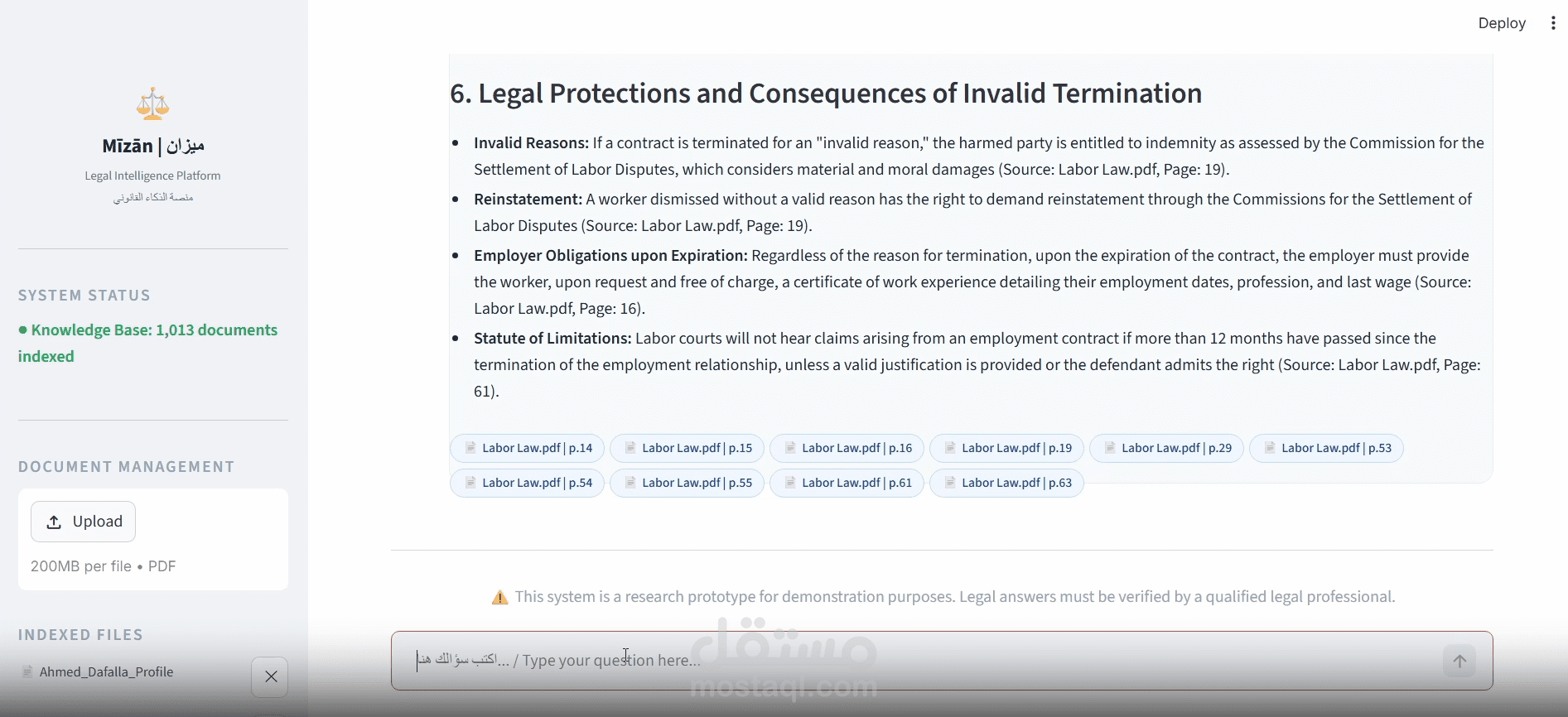Open the Labor Law.pdf p.29 source chip
The width and height of the screenshot is (1568, 717).
1166,448
